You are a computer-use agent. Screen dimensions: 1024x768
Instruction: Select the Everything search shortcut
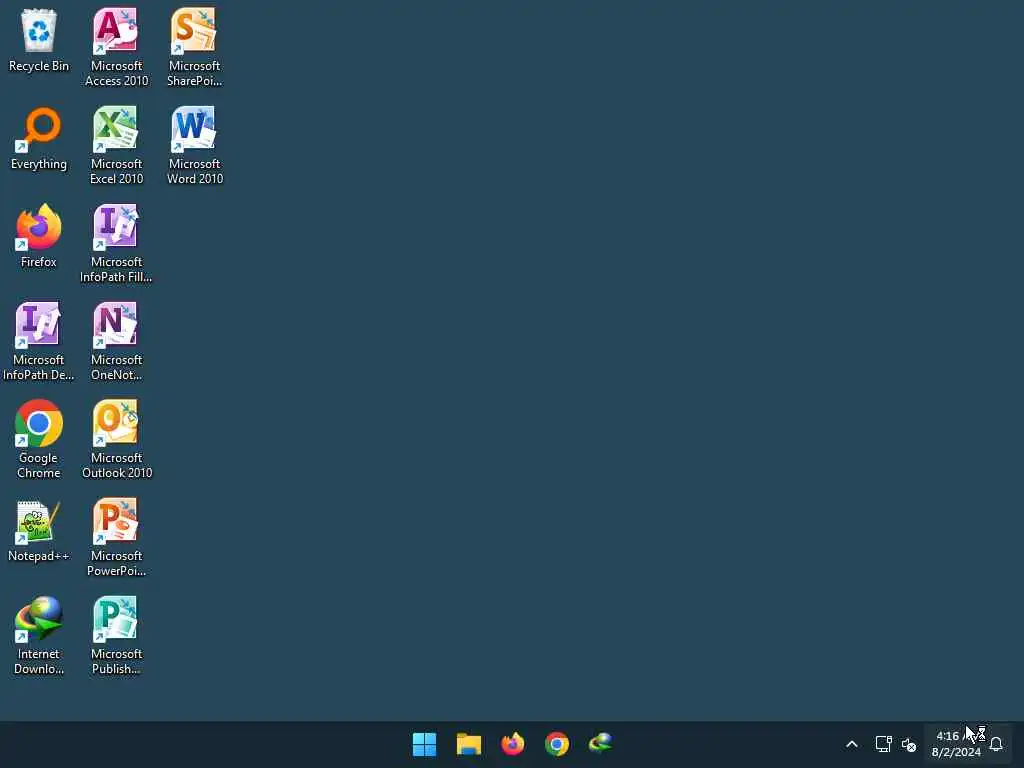39,138
